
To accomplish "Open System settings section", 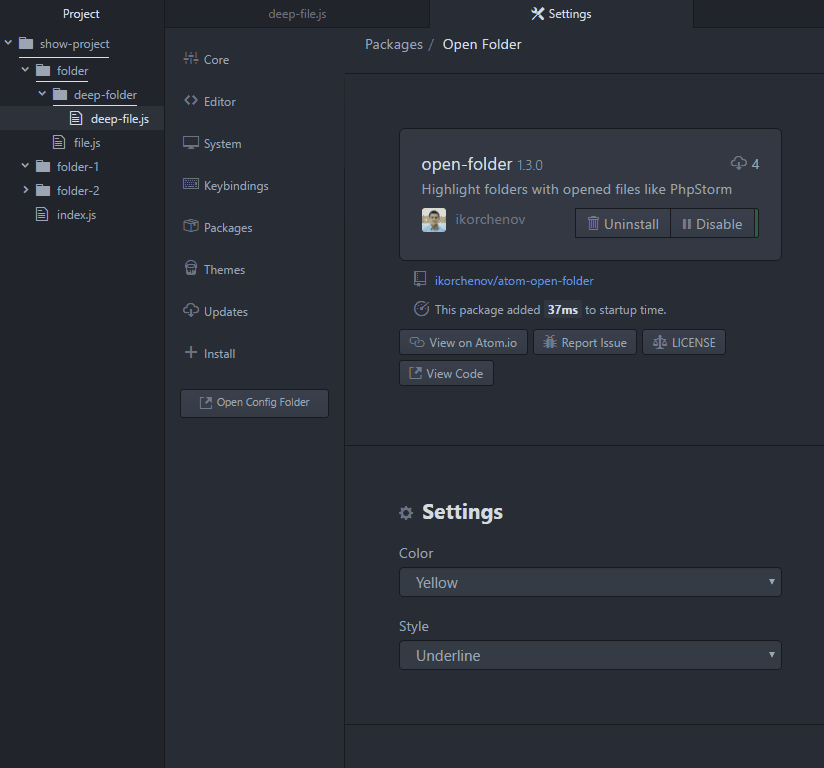I will pyautogui.click(x=222, y=144).
